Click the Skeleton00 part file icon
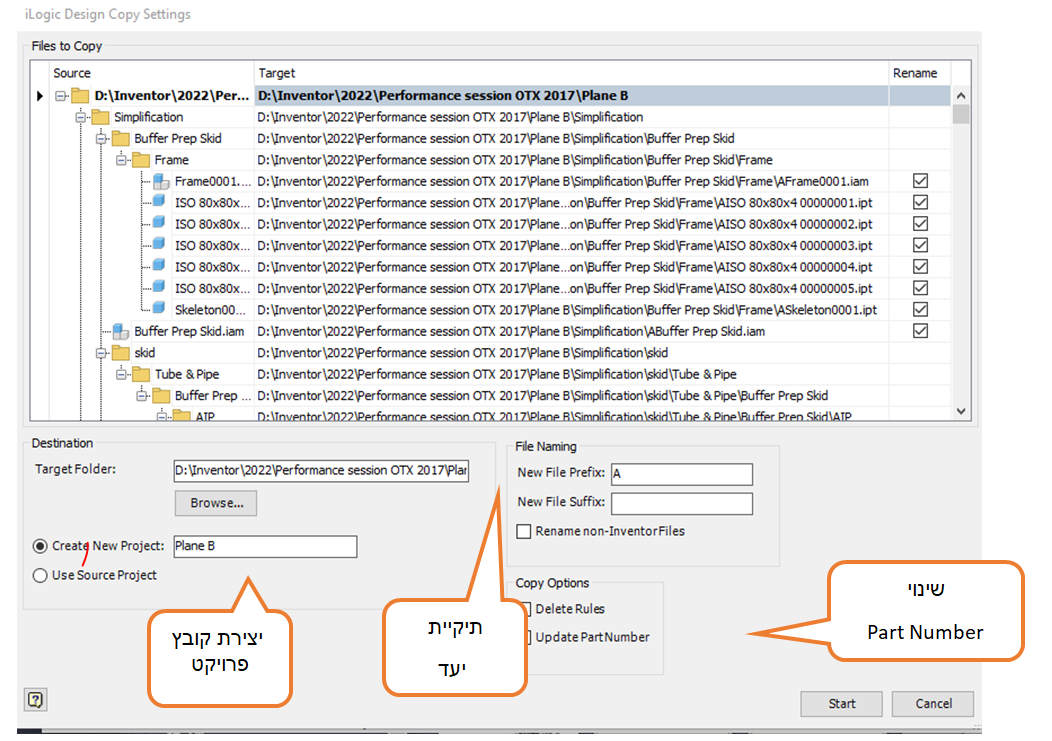Screen dimensions: 1052x741 point(159,308)
